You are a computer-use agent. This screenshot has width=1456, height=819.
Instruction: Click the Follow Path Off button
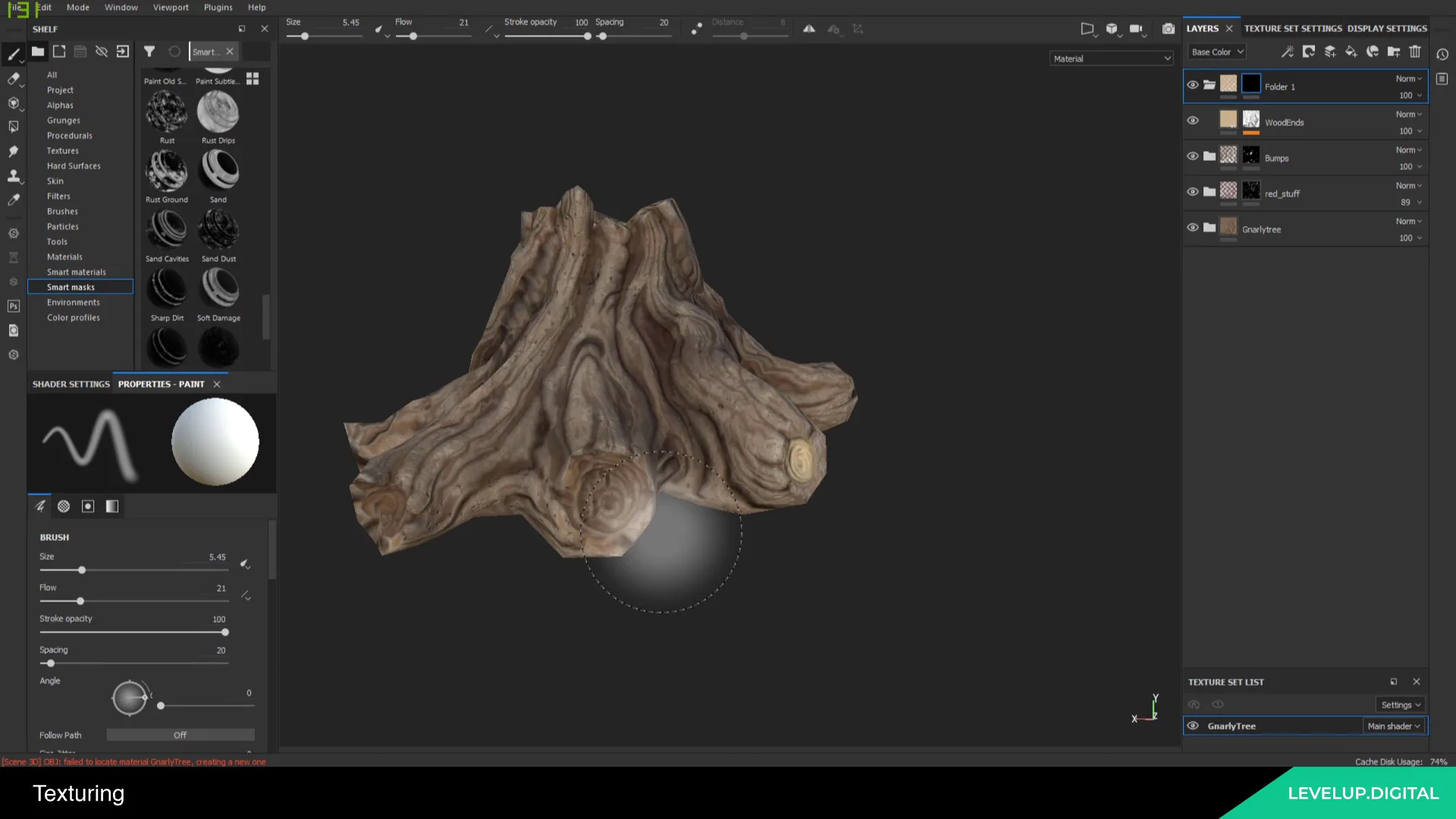pos(180,735)
